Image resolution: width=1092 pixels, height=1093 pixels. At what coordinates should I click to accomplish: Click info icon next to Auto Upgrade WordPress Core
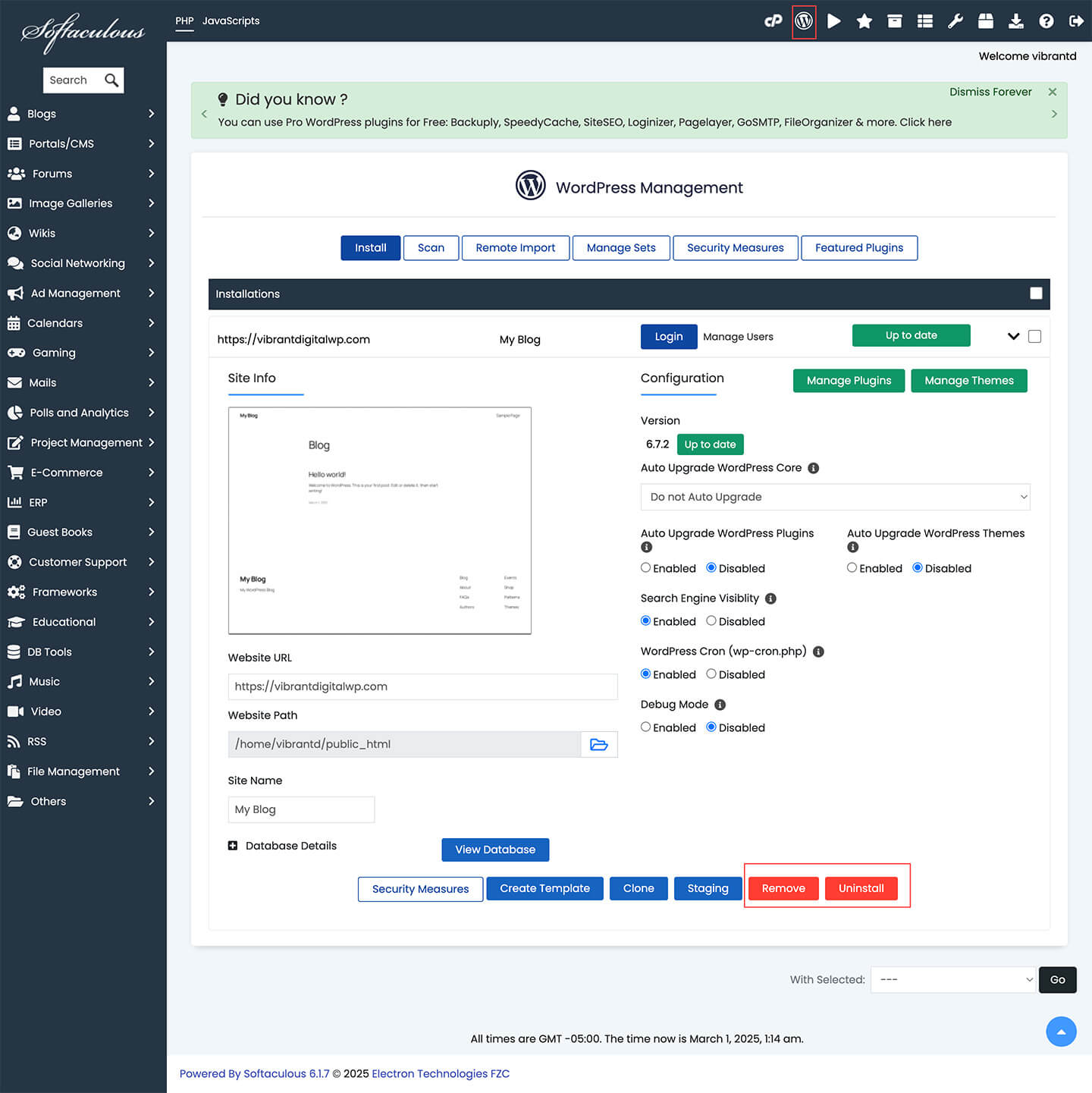coord(813,468)
